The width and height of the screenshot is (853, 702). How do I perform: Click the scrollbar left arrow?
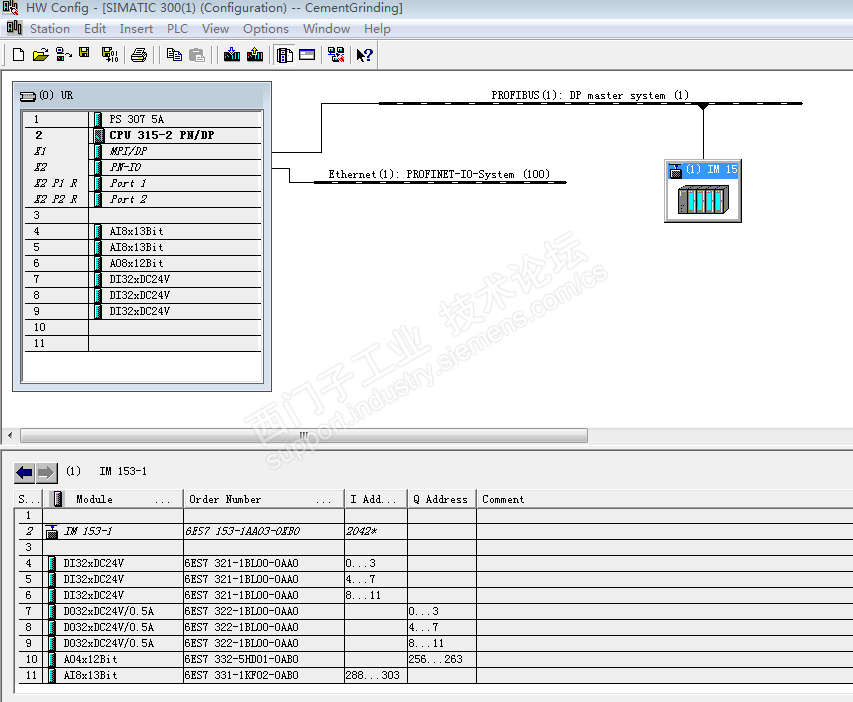10,435
